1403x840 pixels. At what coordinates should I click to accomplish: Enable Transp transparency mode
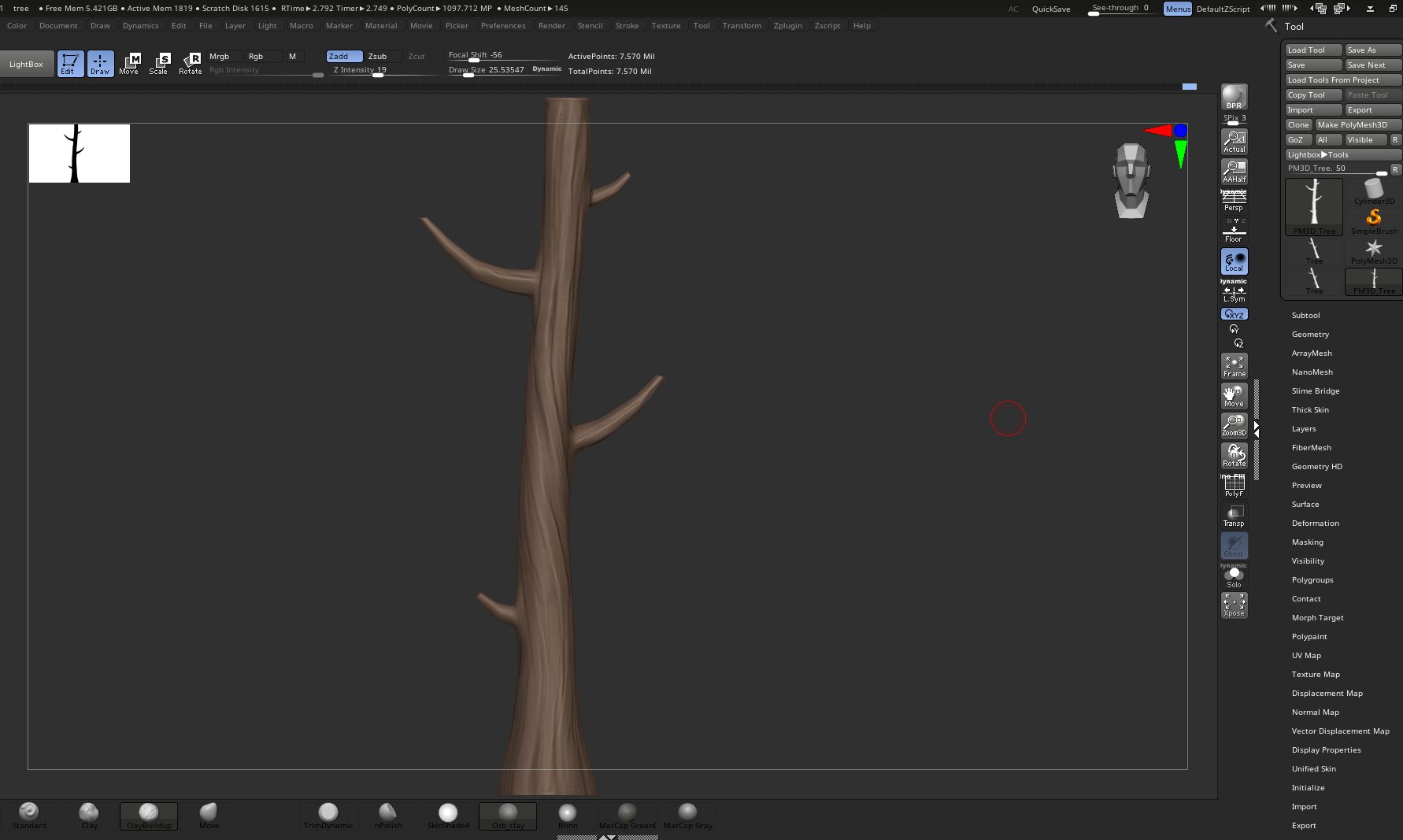(1234, 516)
